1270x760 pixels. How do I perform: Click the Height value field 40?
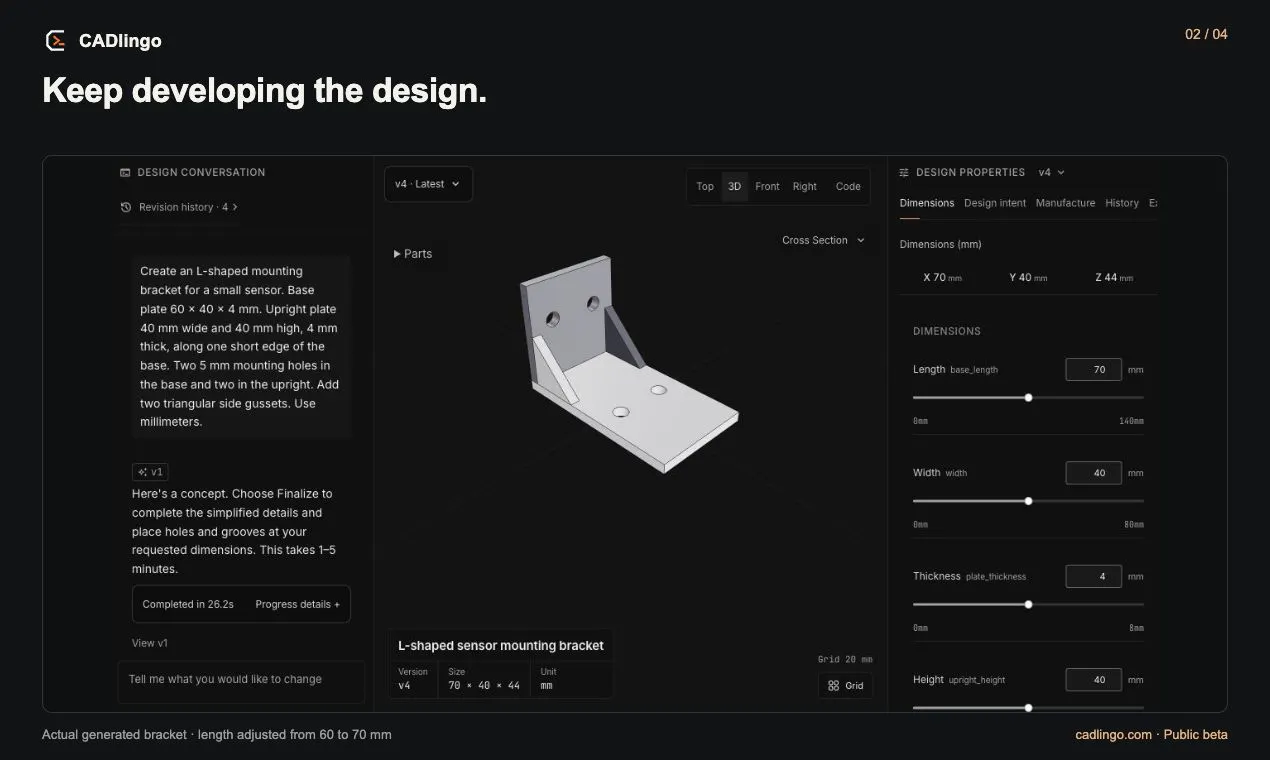(x=1093, y=680)
